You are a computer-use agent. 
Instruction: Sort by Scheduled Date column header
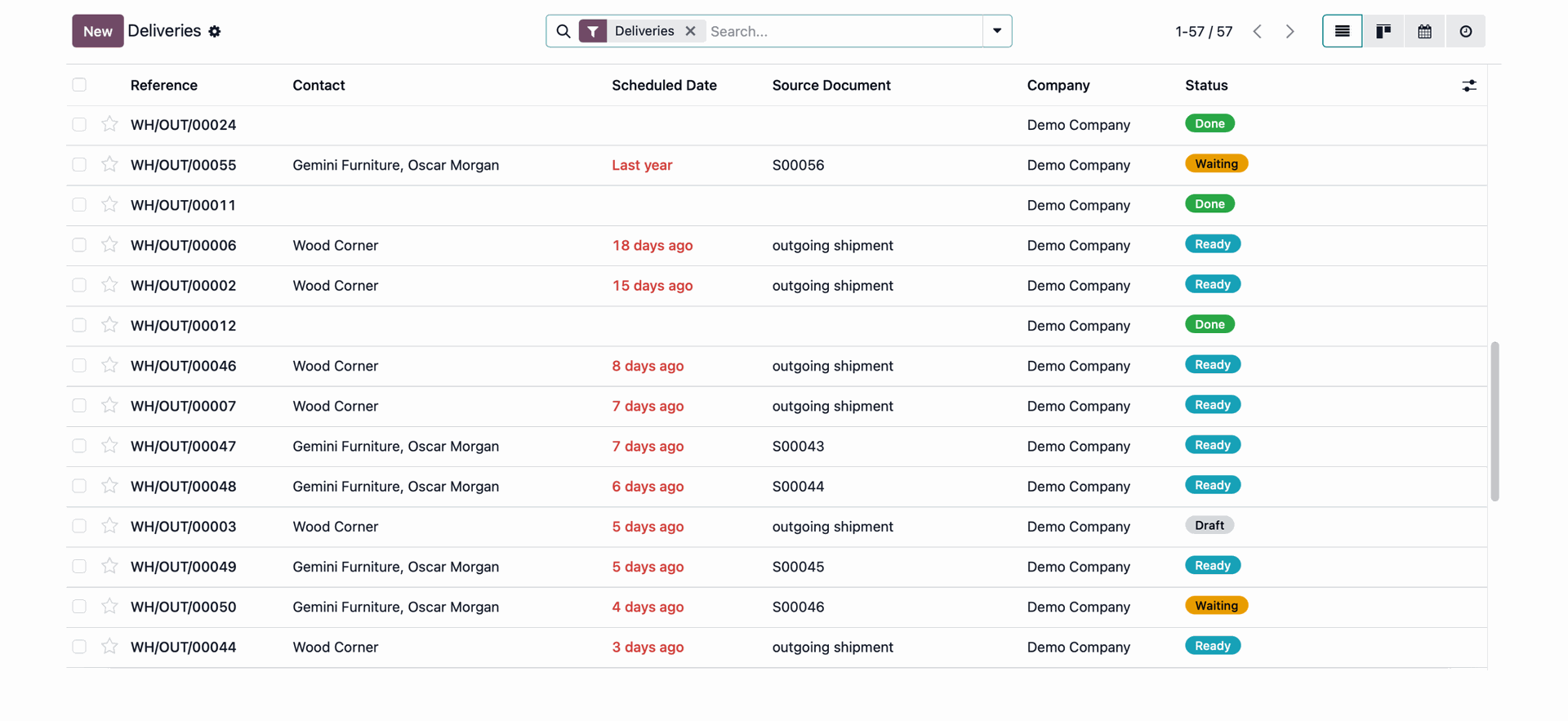663,86
